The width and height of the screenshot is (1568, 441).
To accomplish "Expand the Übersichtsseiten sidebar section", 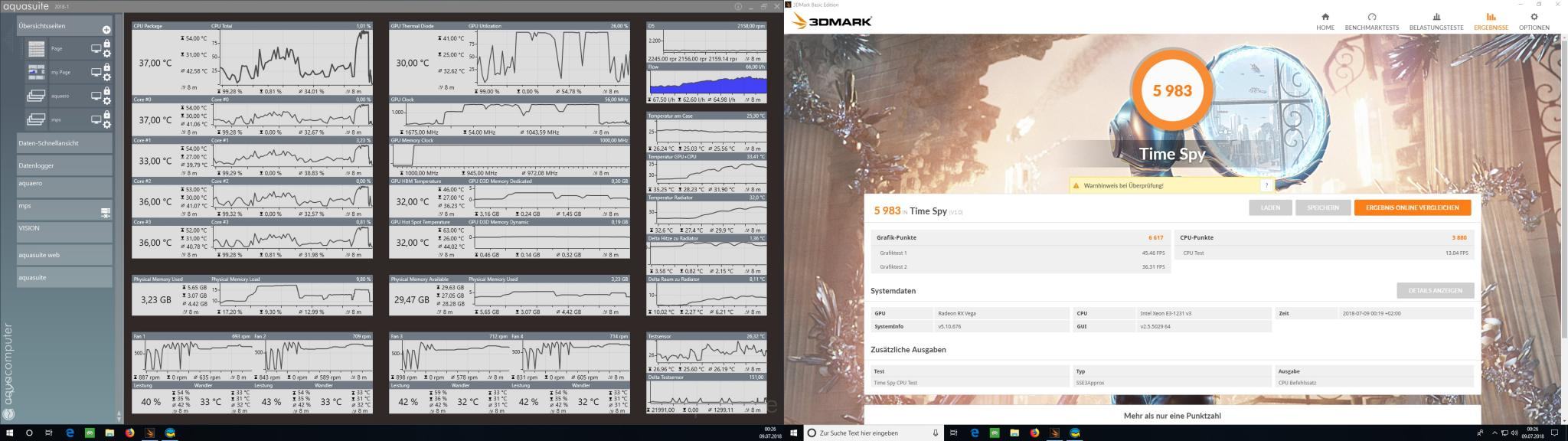I will click(64, 26).
